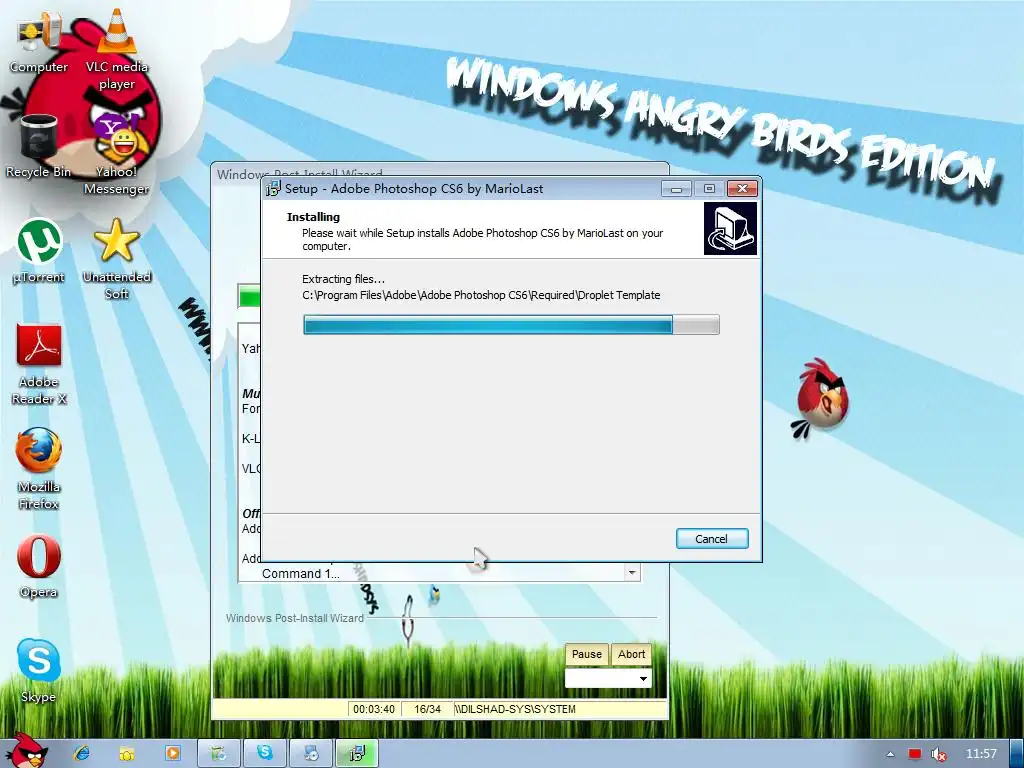Pause the Post-Install Wizard

(x=586, y=654)
